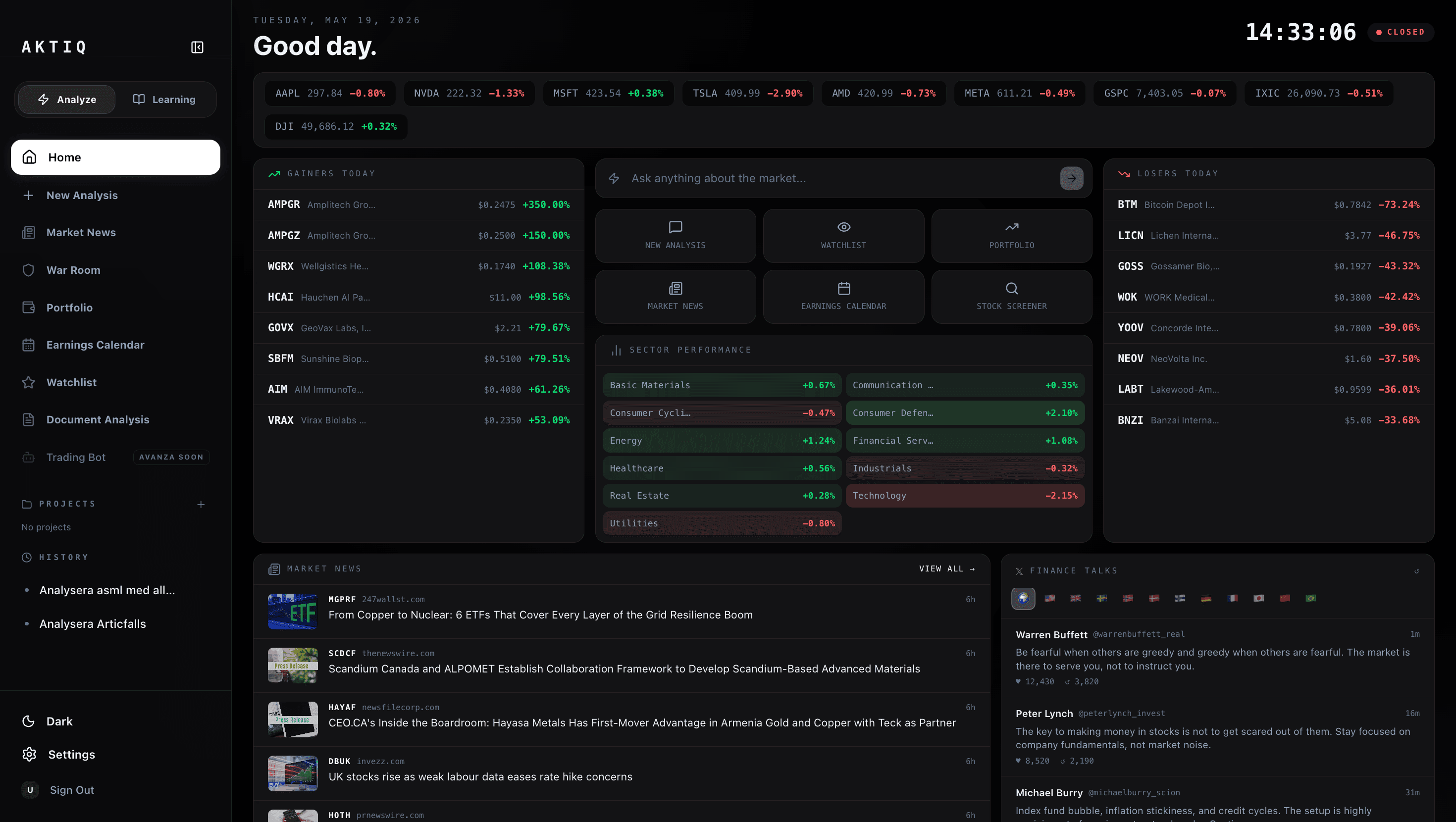The width and height of the screenshot is (1456, 822).
Task: Click VIEW ALL link in Market News
Action: (947, 569)
